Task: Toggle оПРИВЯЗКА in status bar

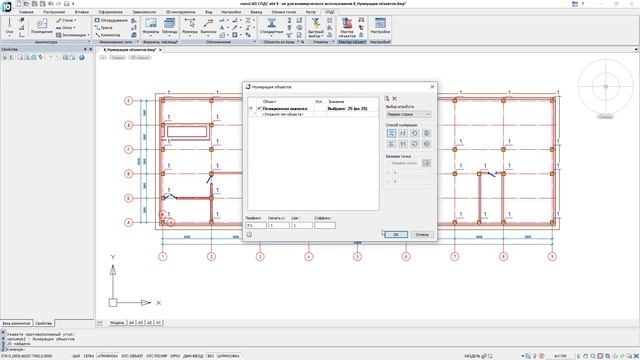Action: 108,356
